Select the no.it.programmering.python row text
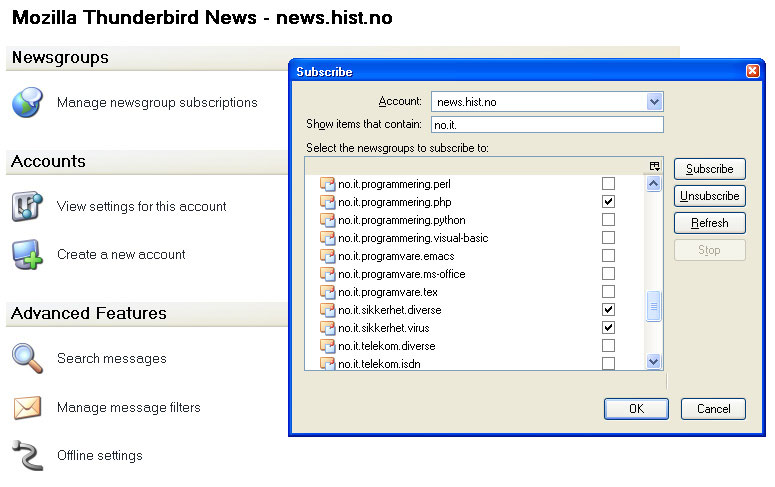Screen dimensions: 775x487 (x=402, y=220)
